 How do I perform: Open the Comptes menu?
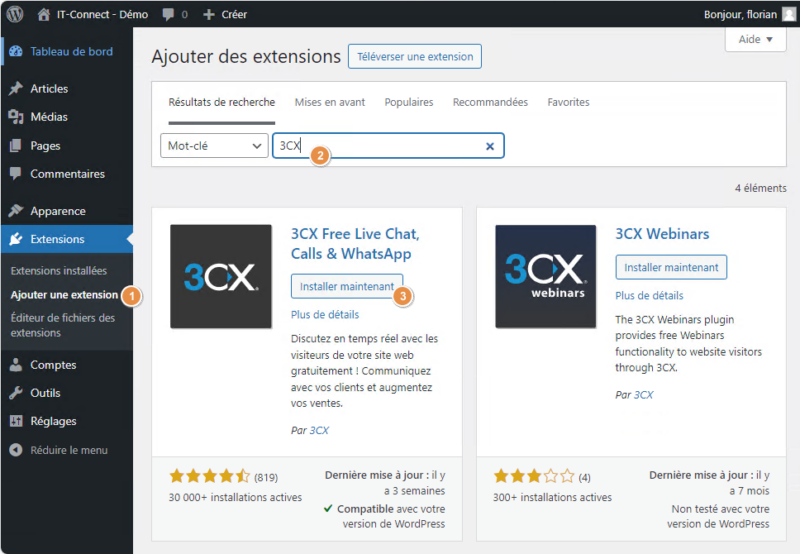click(53, 365)
